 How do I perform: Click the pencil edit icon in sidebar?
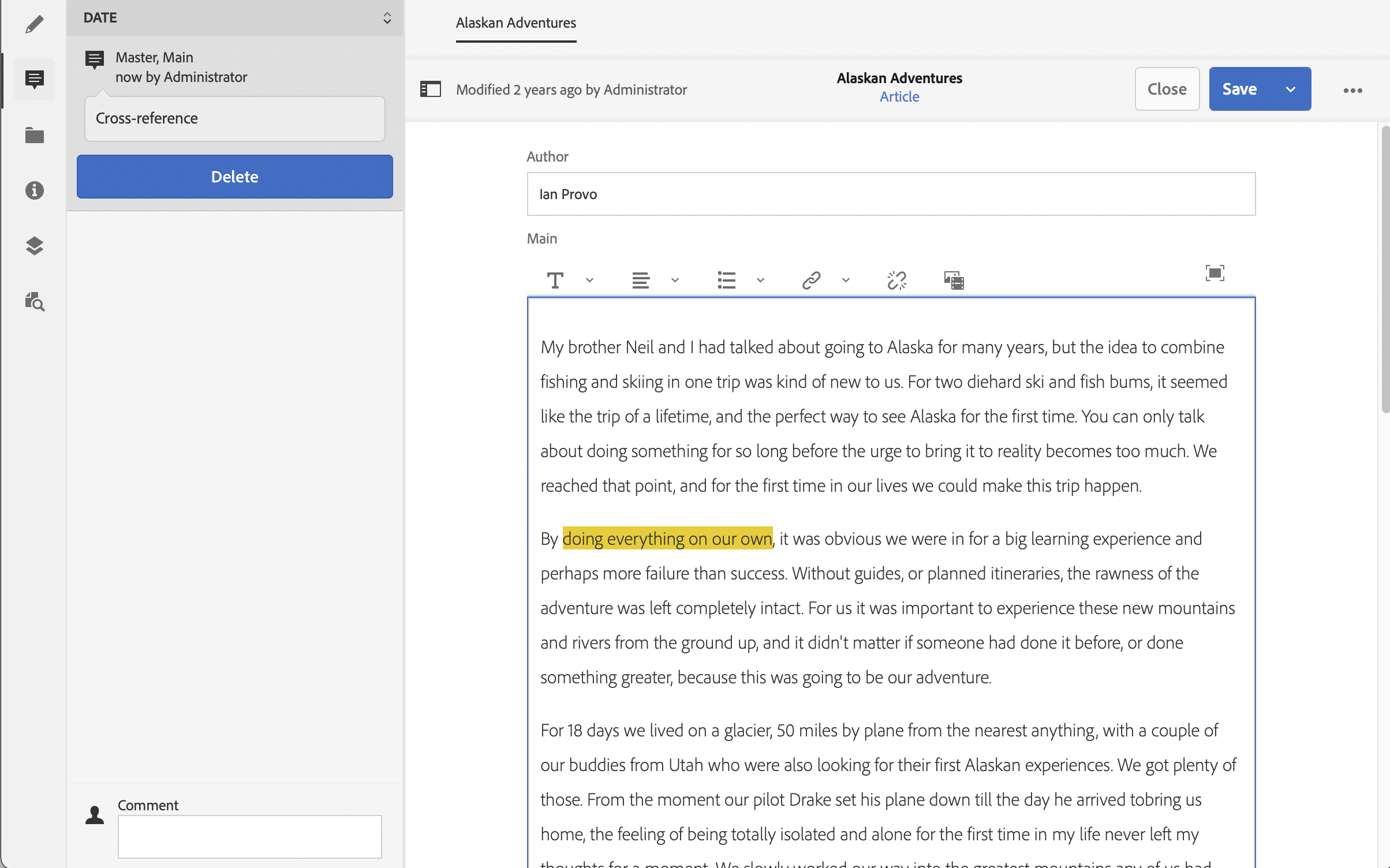coord(34,24)
